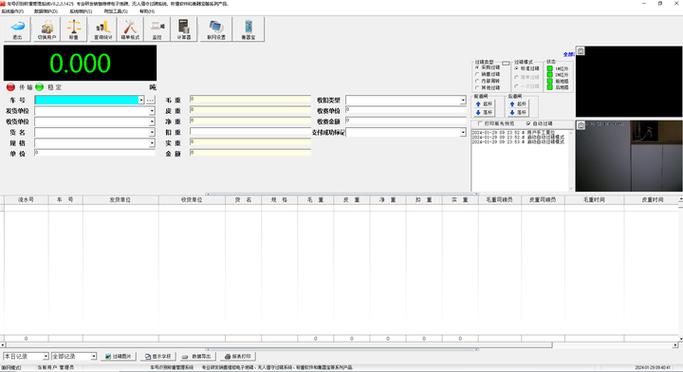Click the snapshot icon on upper black camera view
This screenshot has height=372, width=683.
581,51
